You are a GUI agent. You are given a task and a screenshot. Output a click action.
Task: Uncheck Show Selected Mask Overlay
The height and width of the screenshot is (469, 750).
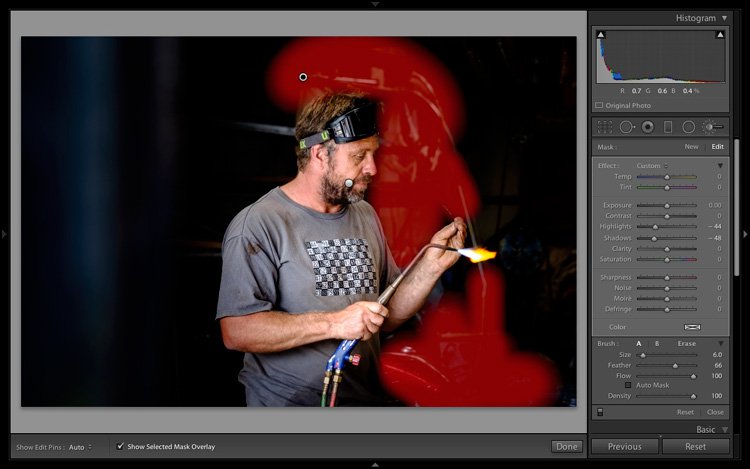[x=121, y=446]
